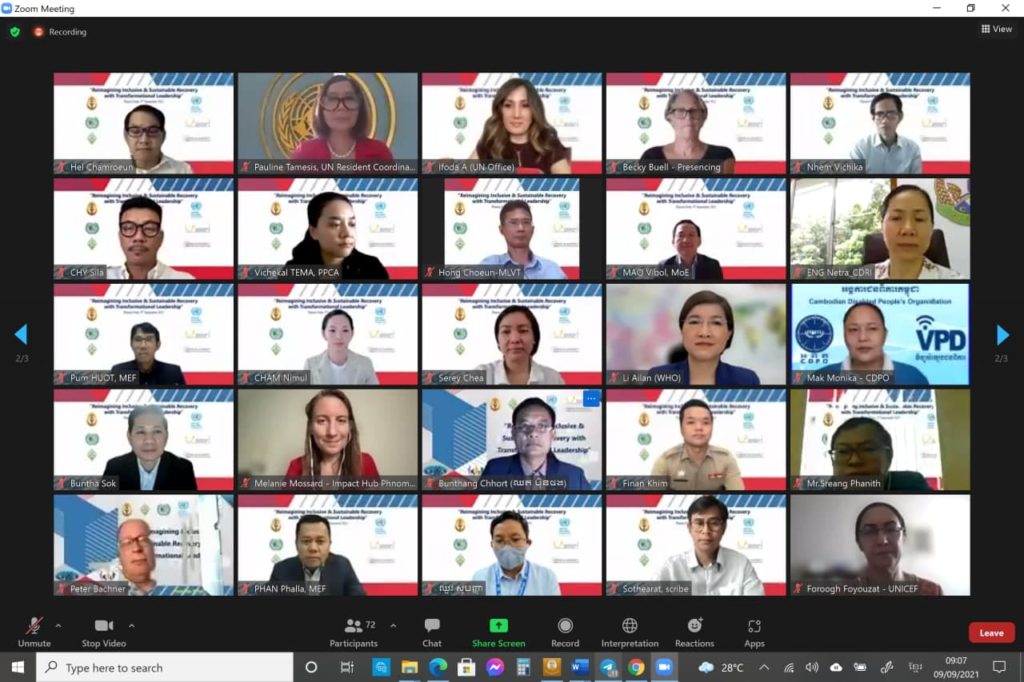Open clock showing 09:07

(956, 667)
